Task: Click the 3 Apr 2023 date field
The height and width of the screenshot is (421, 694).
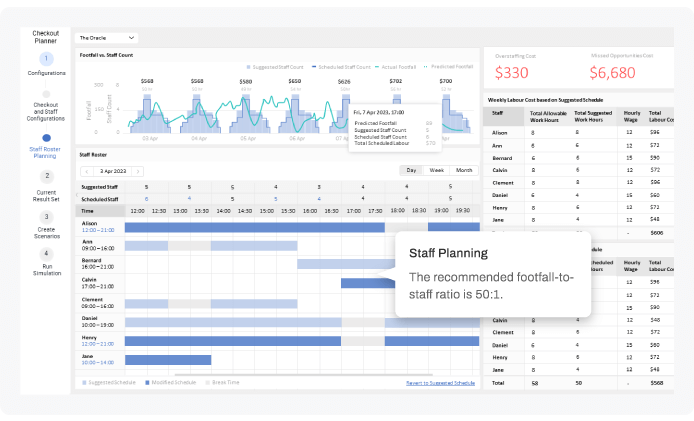Action: pyautogui.click(x=113, y=171)
